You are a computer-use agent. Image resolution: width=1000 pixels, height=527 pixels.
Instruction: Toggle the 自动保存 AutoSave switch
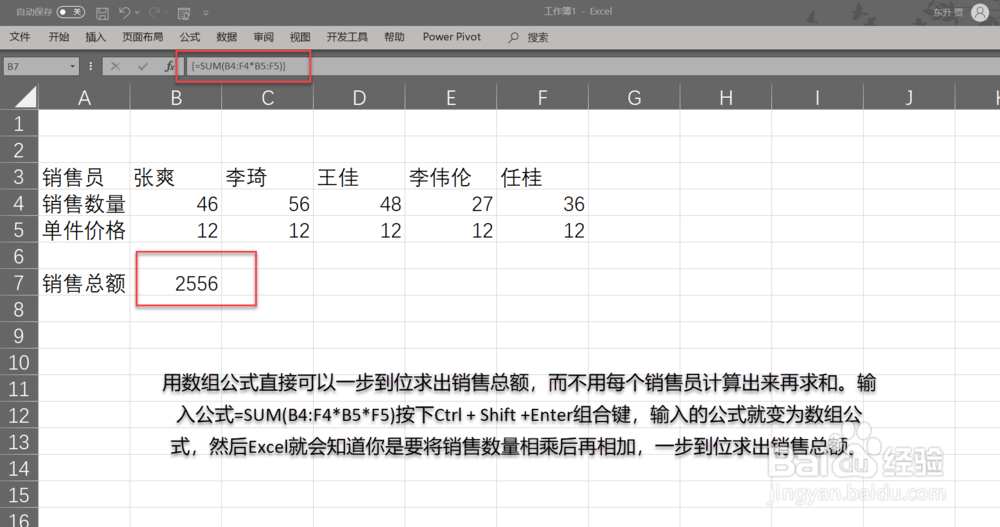[x=70, y=12]
